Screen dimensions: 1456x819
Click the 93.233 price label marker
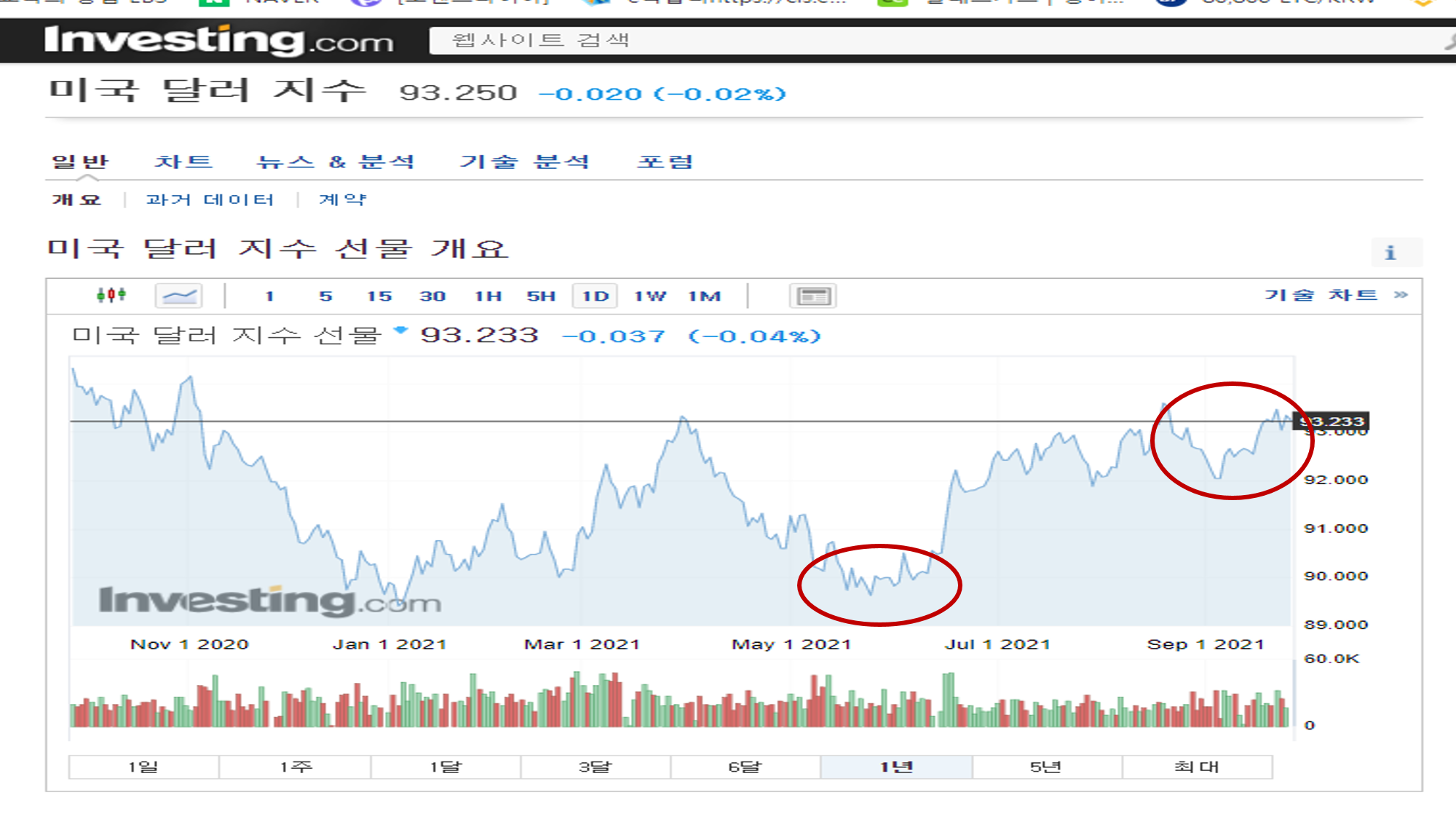tap(1332, 422)
